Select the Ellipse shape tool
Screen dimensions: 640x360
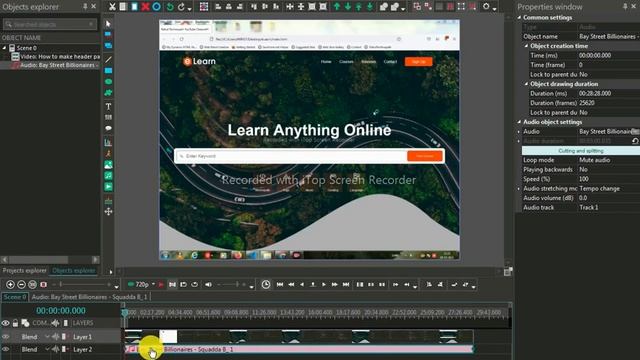[x=108, y=82]
